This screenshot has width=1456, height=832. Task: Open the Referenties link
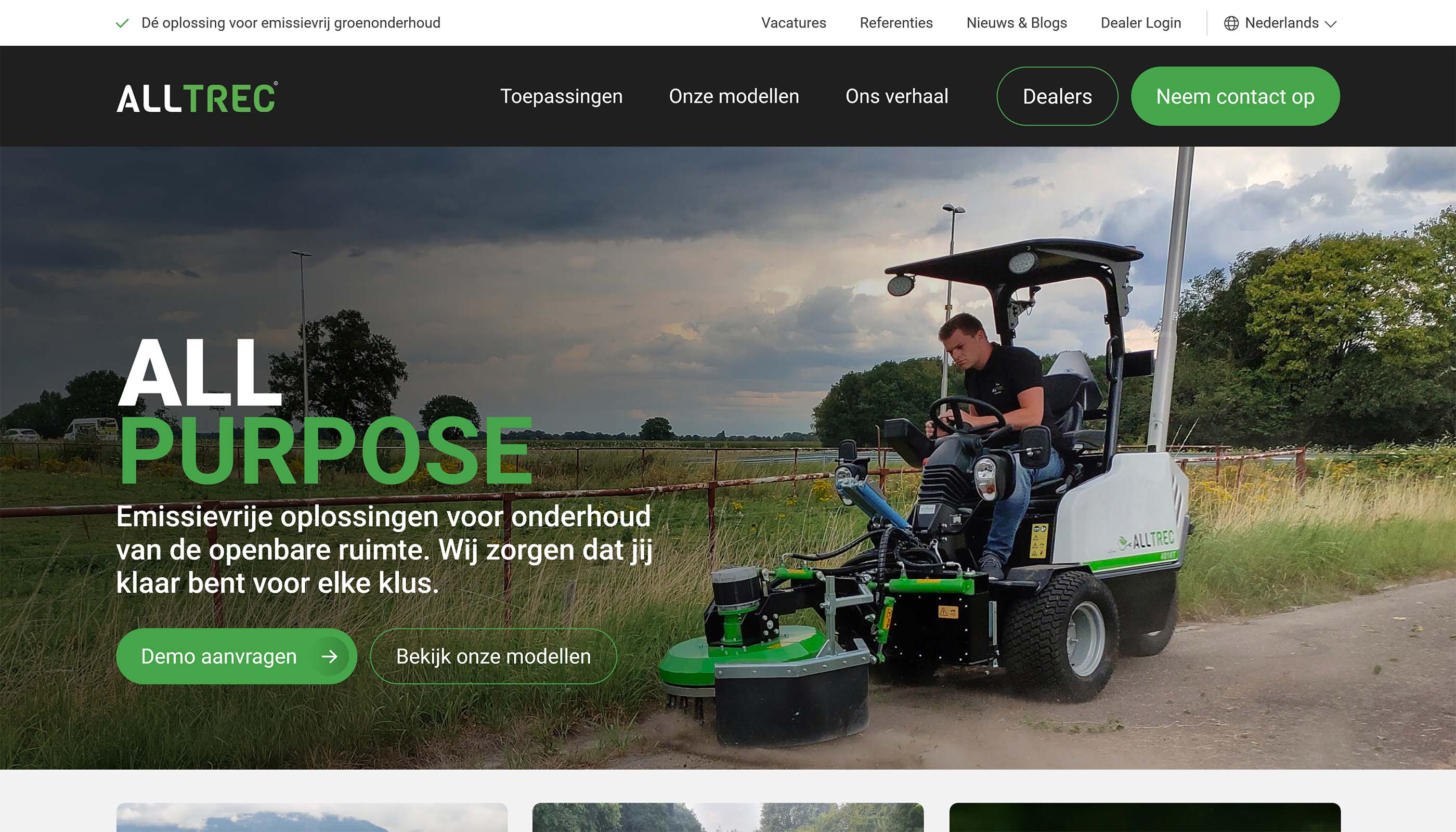coord(896,23)
